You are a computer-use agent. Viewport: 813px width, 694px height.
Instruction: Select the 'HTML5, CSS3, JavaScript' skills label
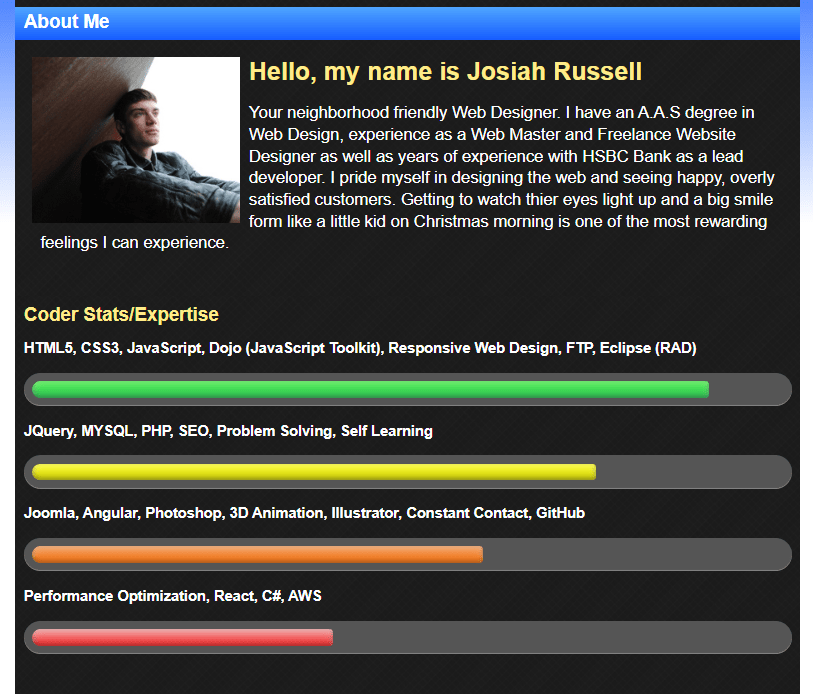[x=359, y=348]
